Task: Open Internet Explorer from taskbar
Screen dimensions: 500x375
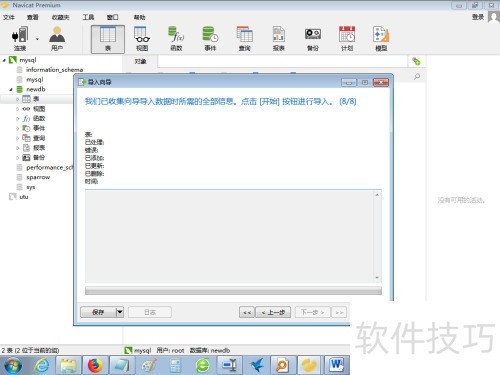Action: 42,365
